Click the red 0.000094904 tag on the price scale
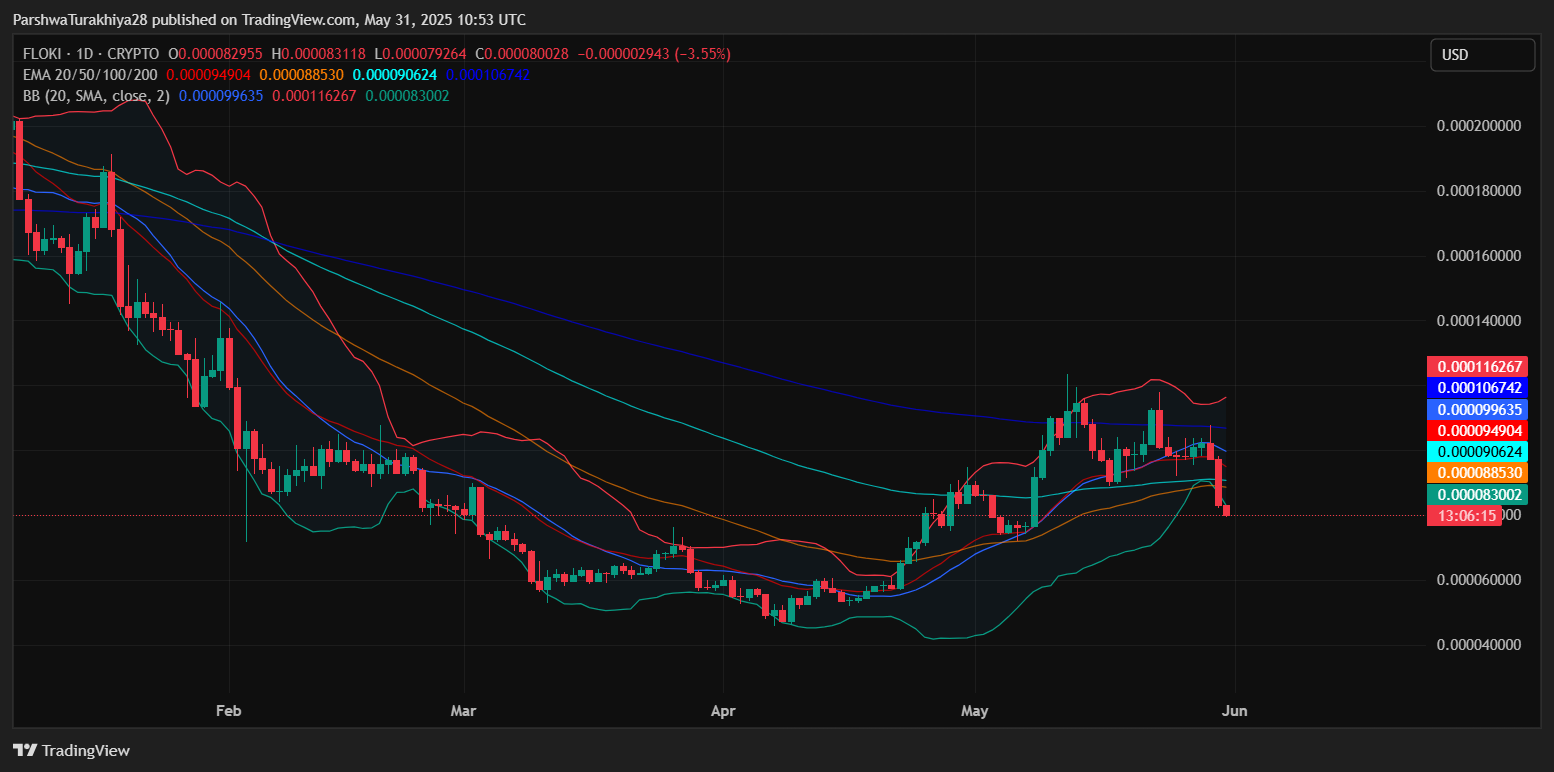Screen dimensions: 1554x772 pyautogui.click(x=1479, y=431)
